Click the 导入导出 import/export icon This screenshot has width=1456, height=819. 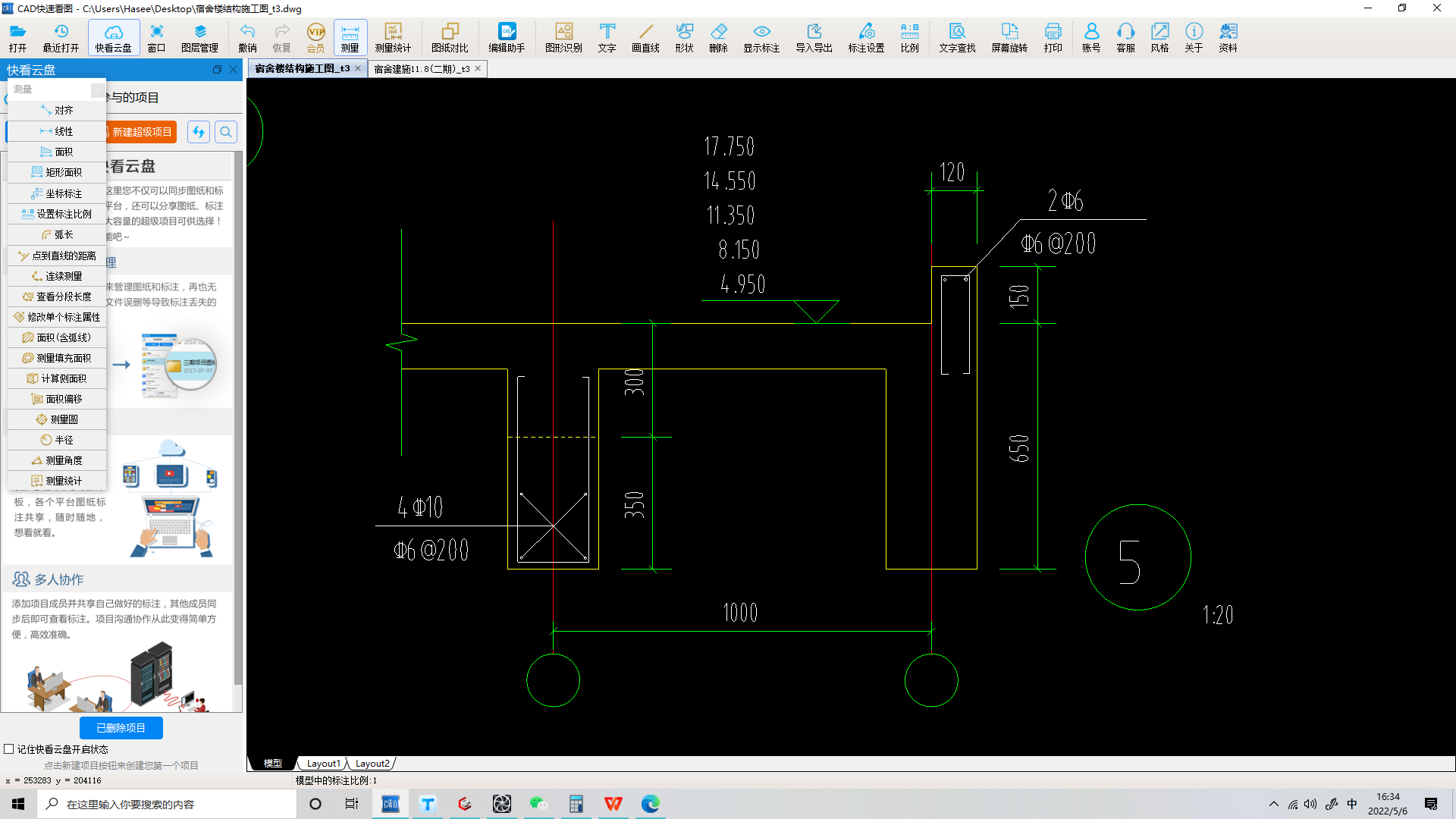point(814,37)
